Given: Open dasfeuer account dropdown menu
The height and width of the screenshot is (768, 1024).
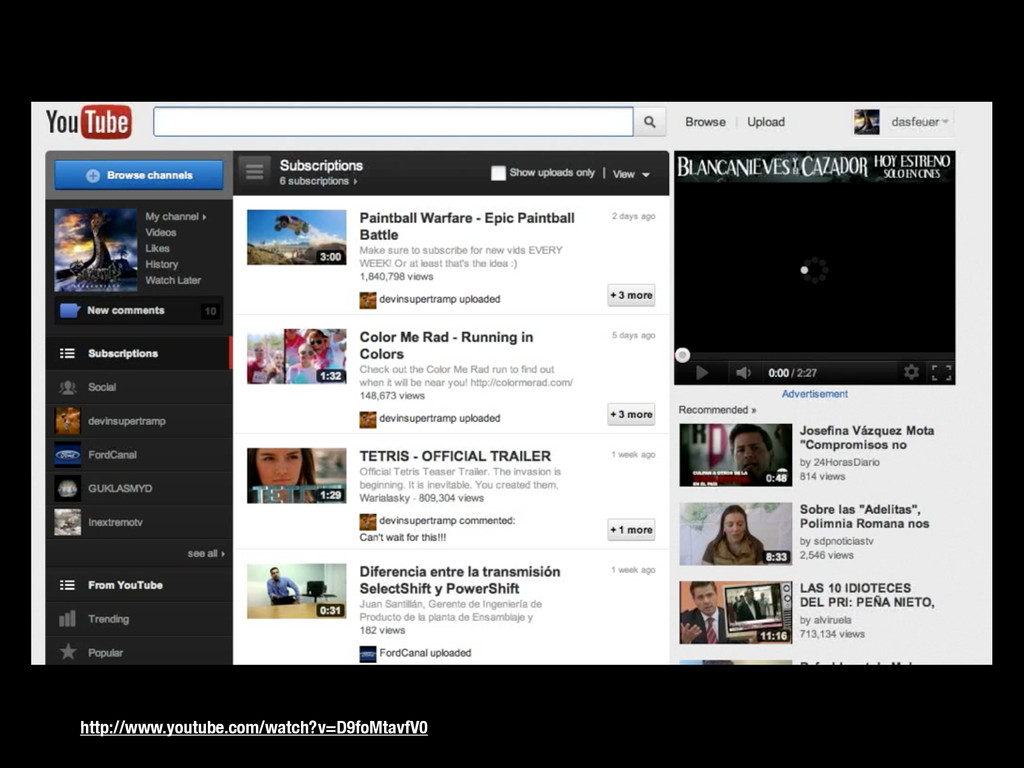Looking at the screenshot, I should 920,122.
